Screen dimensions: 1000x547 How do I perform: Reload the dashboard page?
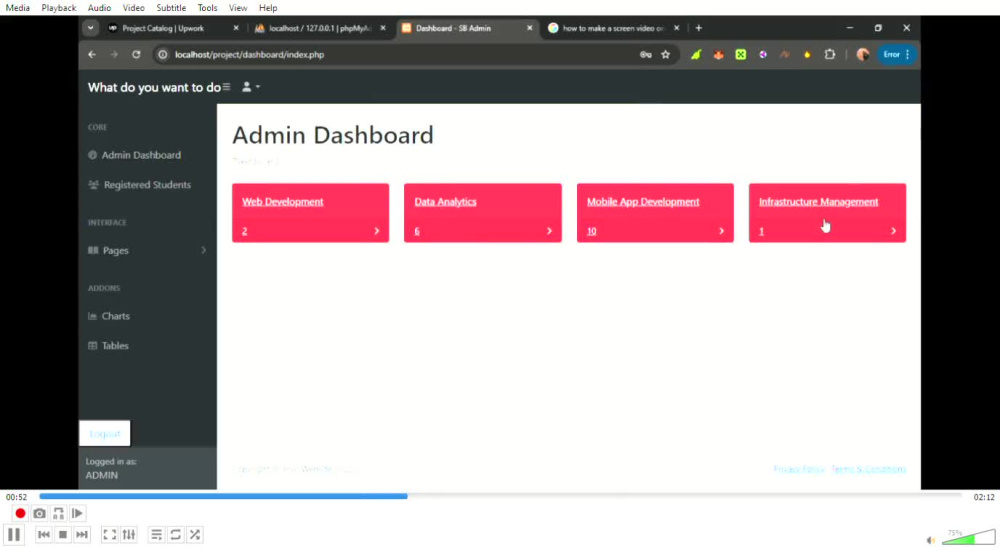click(136, 55)
